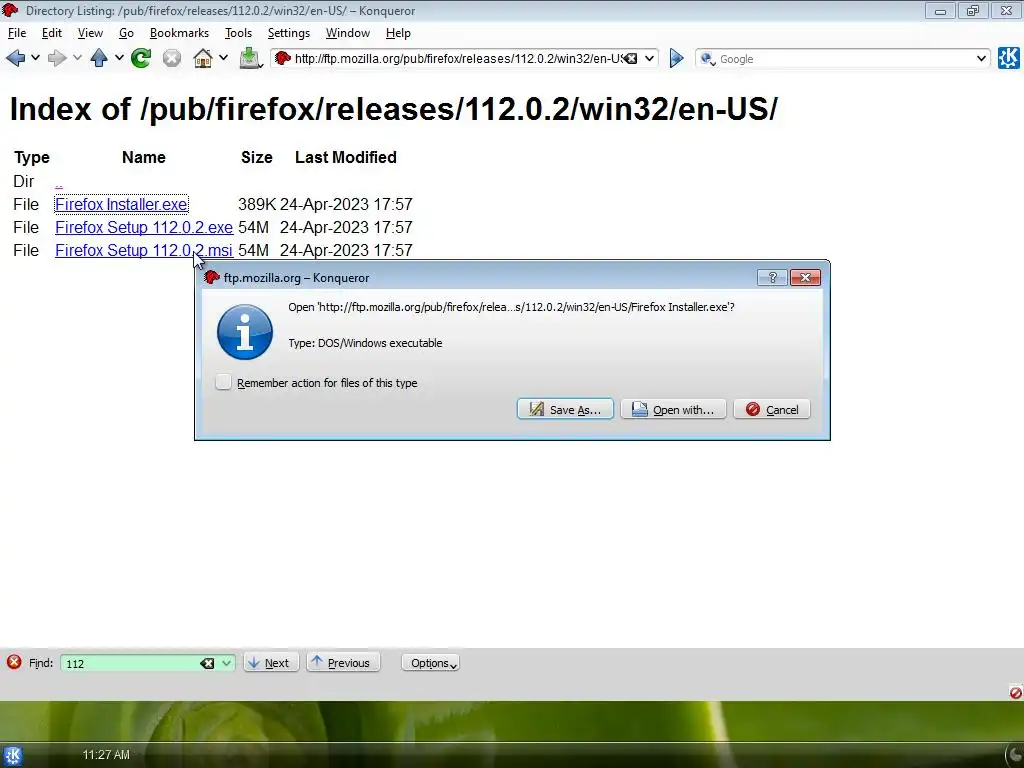
Task: Go back with the Back arrow icon
Action: pos(15,58)
